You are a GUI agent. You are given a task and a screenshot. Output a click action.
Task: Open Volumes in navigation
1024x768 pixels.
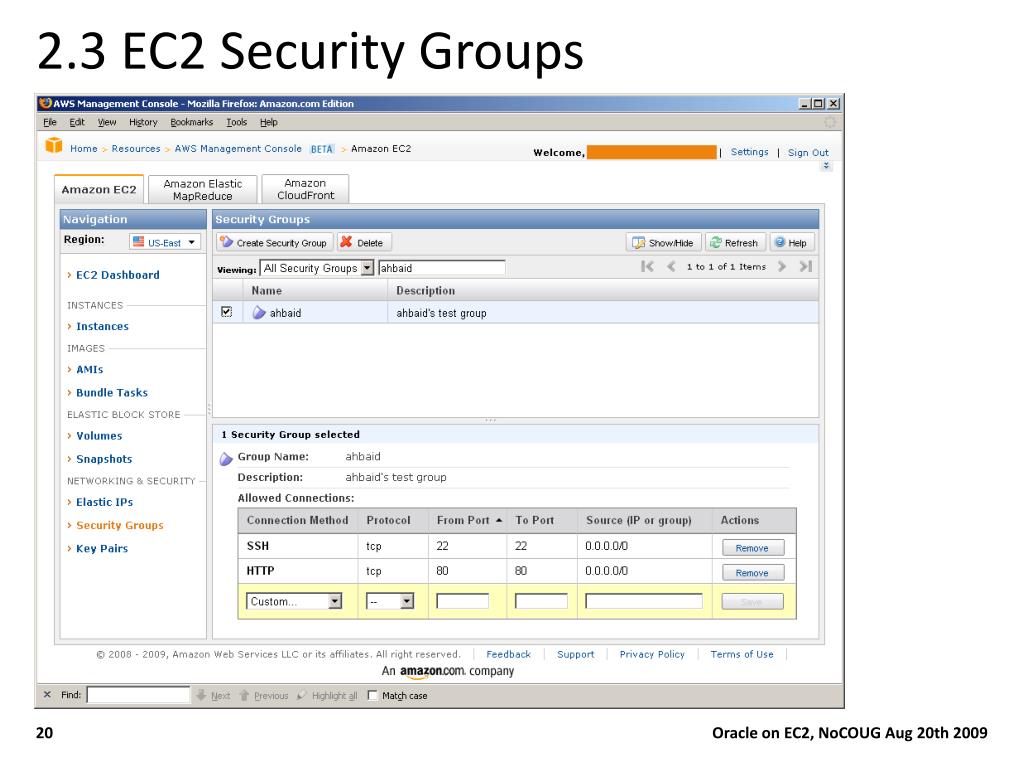99,436
